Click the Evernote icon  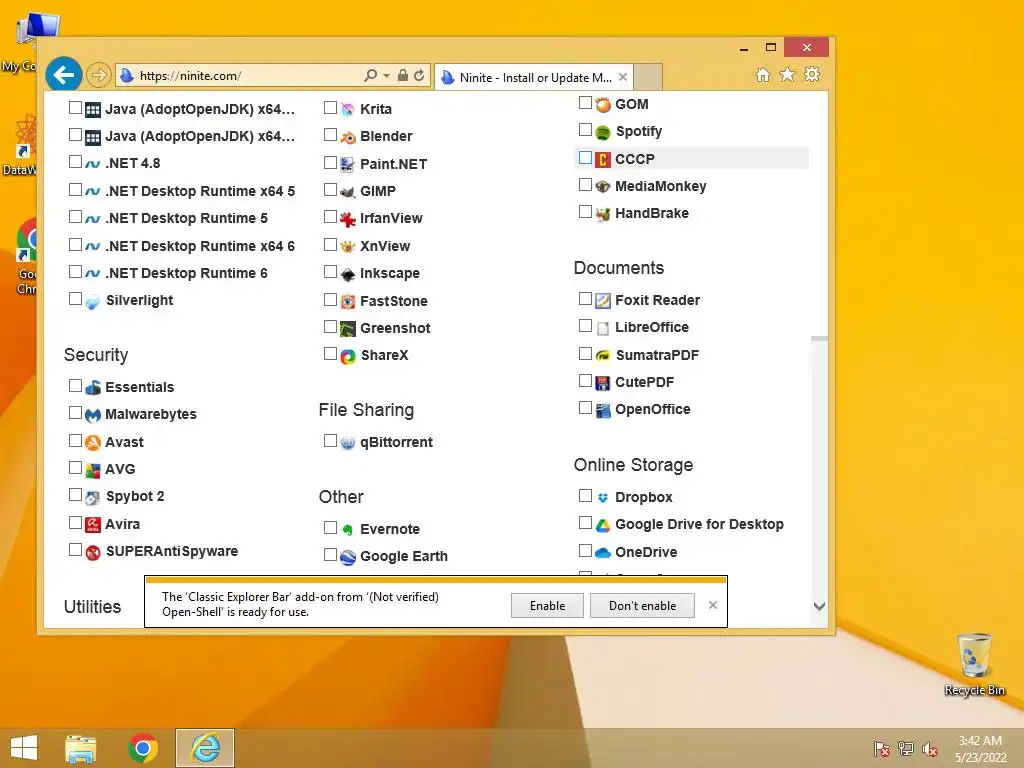pyautogui.click(x=348, y=530)
